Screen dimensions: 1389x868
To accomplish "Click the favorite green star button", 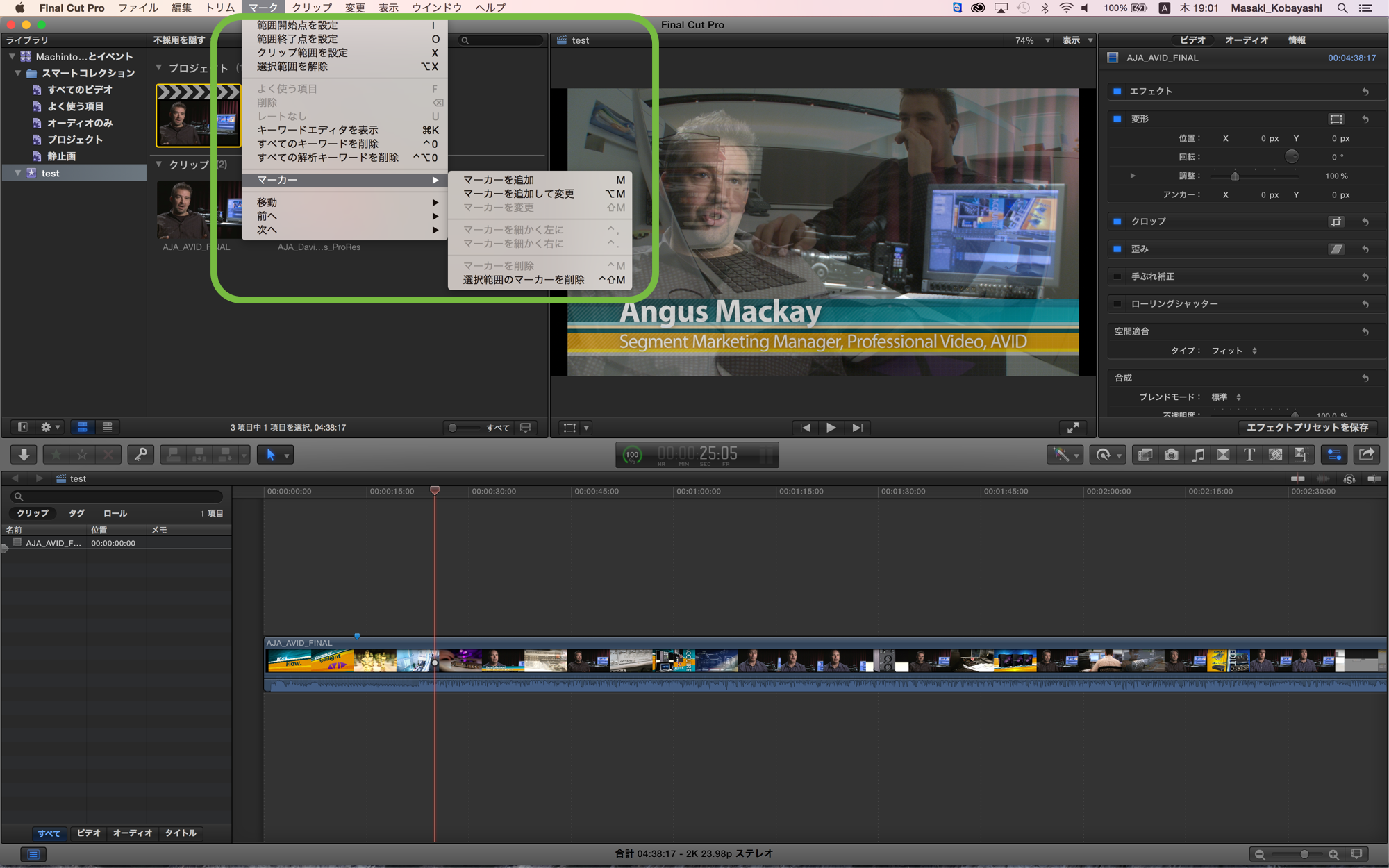I will 56,455.
